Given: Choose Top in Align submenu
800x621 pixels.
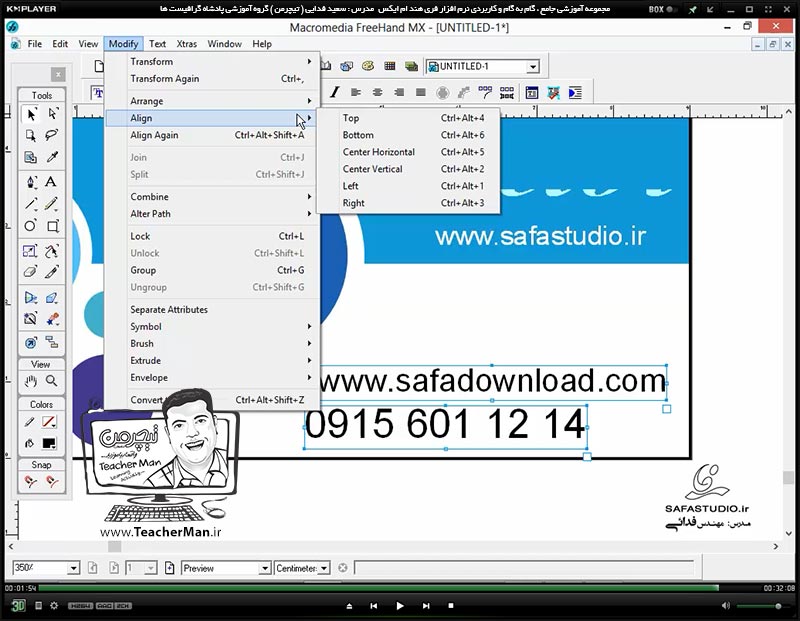Looking at the screenshot, I should coord(408,118).
